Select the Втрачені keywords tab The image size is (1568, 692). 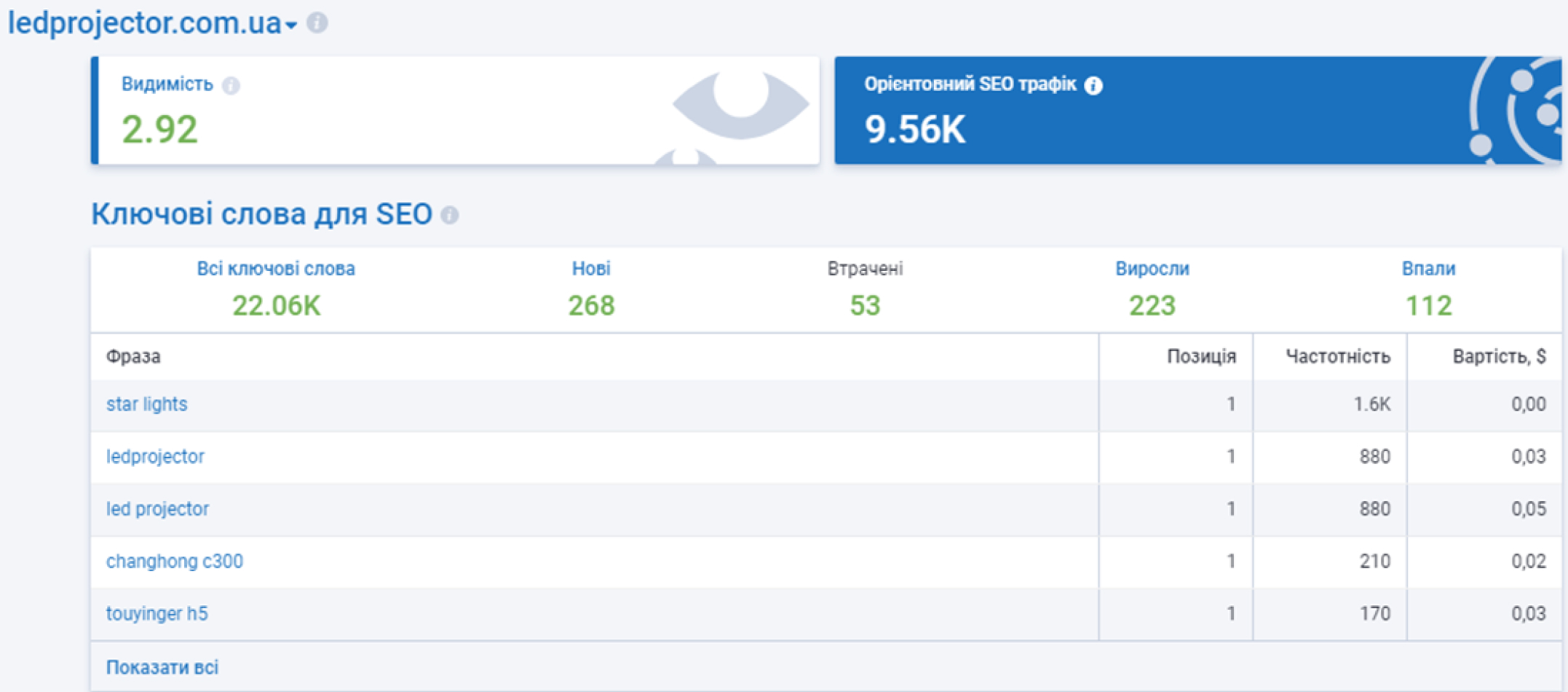tap(865, 269)
